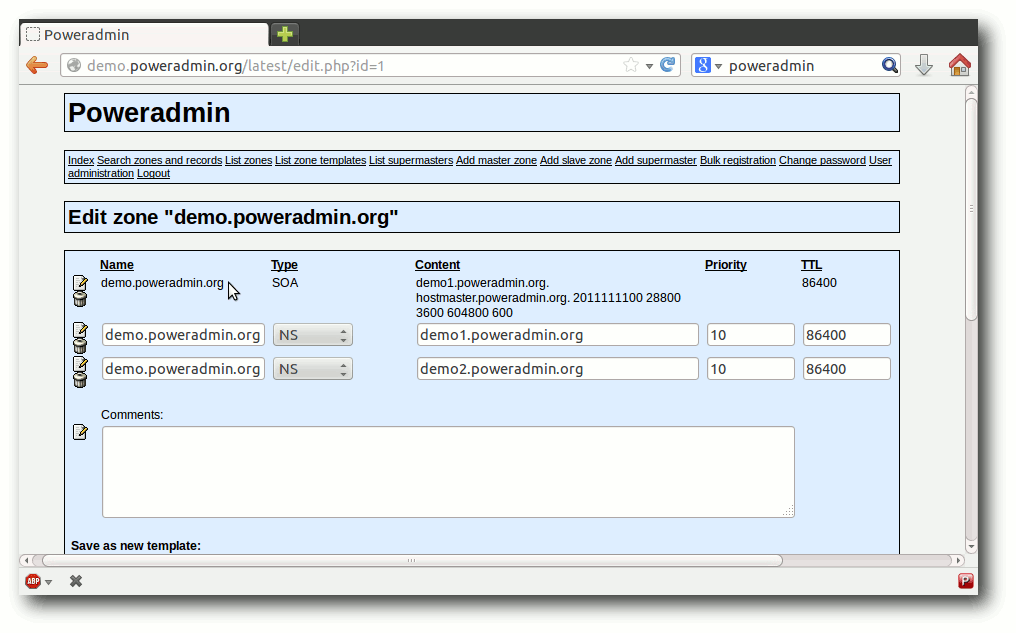Reload the page with refresh icon

(x=667, y=65)
